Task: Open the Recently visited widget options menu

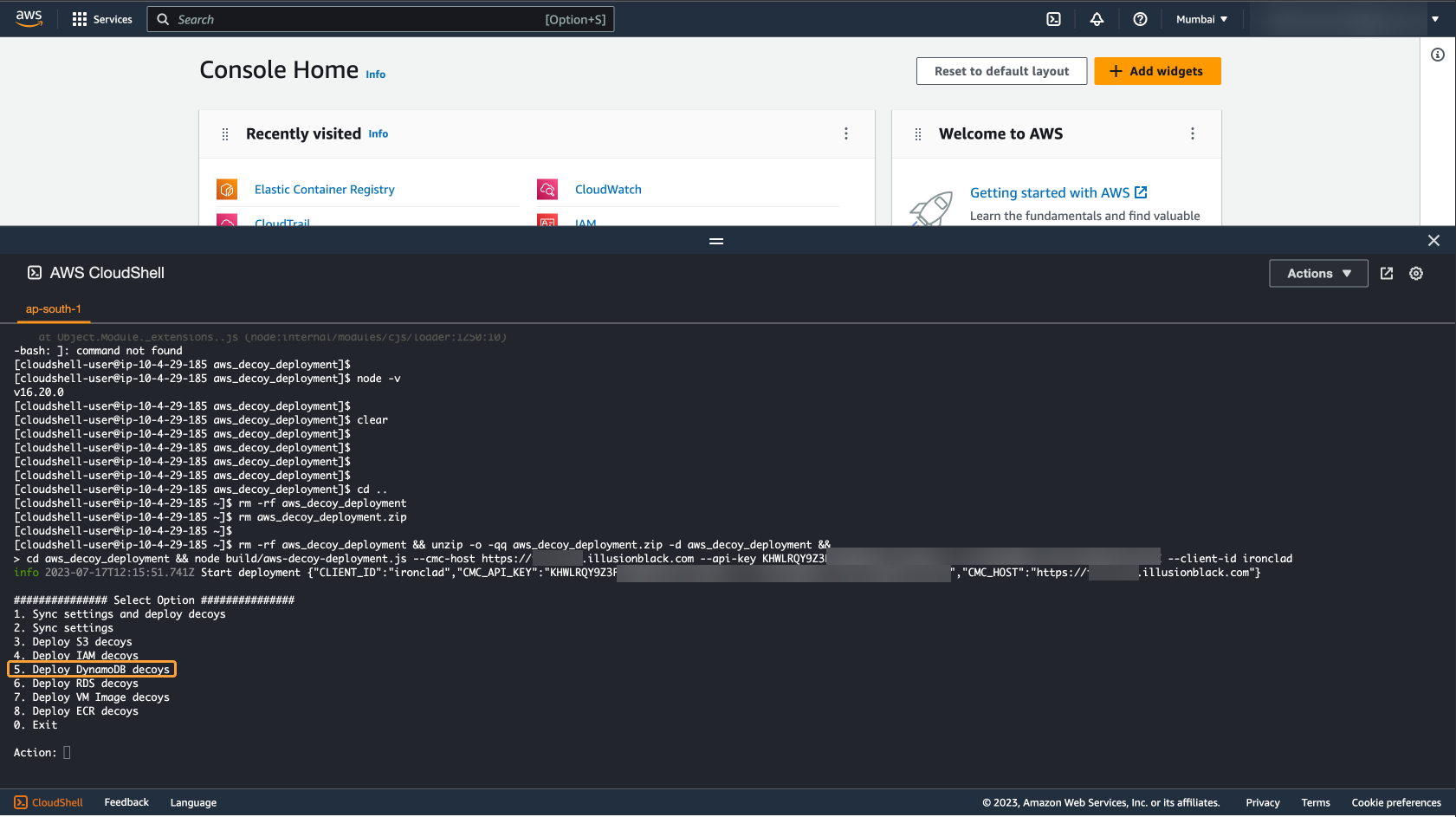Action: (x=846, y=133)
